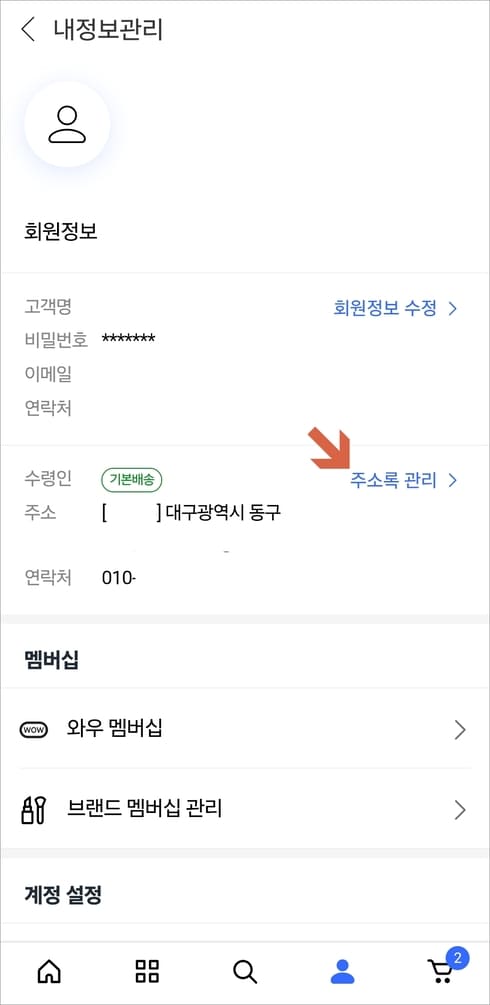
Task: Expand 와우 멤버십 chevron
Action: click(460, 730)
